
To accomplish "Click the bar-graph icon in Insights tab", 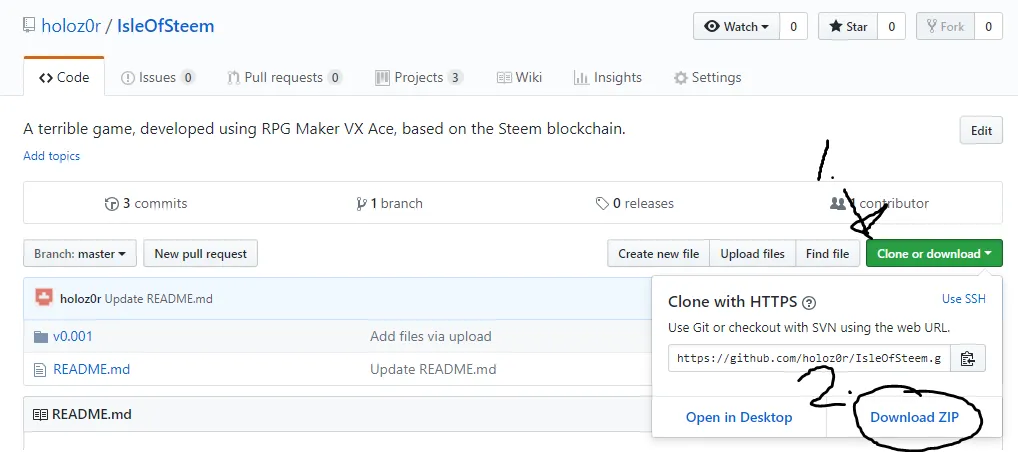I will [581, 78].
